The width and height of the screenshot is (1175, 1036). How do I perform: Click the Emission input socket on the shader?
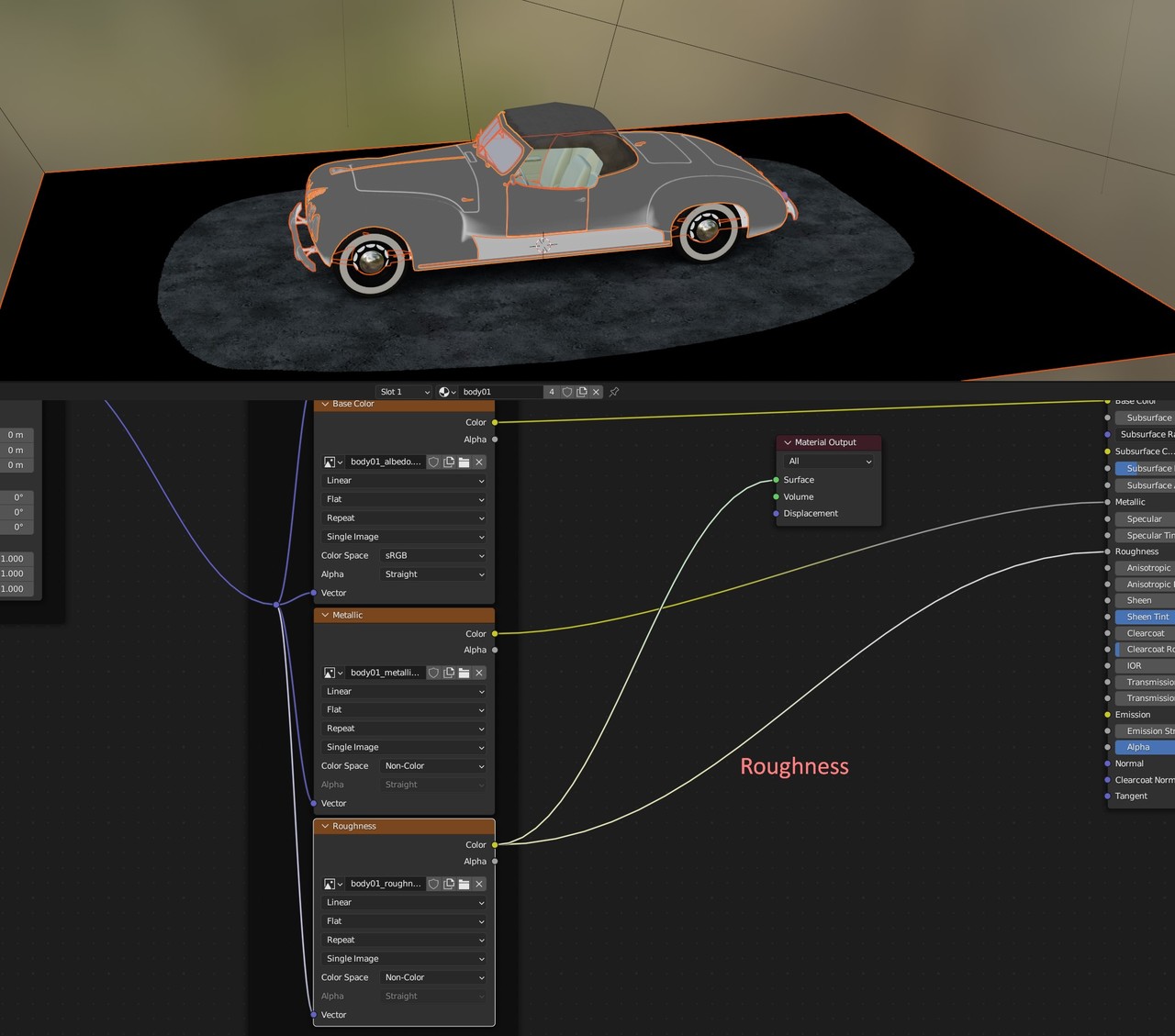pyautogui.click(x=1108, y=715)
